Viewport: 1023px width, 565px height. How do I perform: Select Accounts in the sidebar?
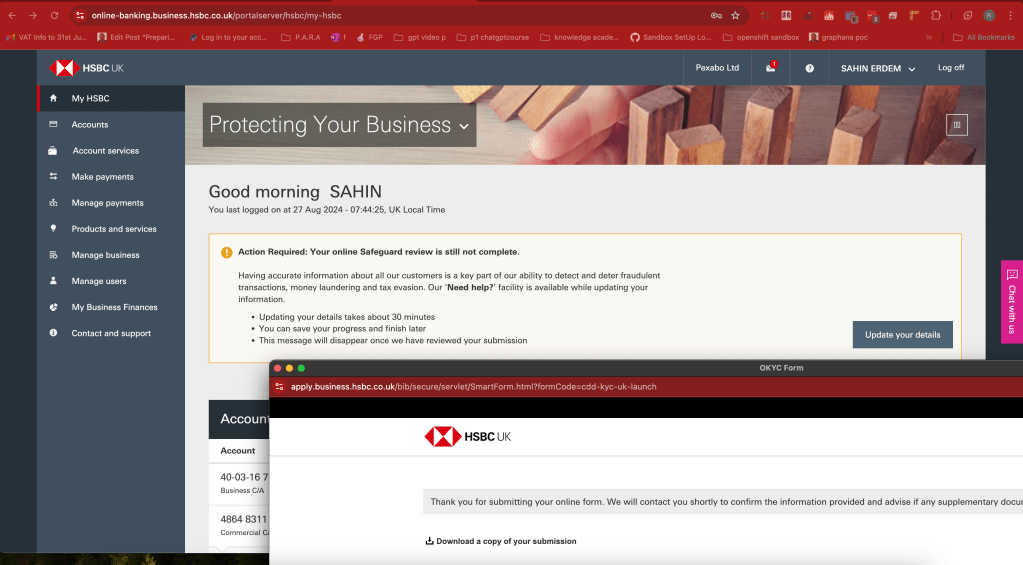(x=111, y=125)
